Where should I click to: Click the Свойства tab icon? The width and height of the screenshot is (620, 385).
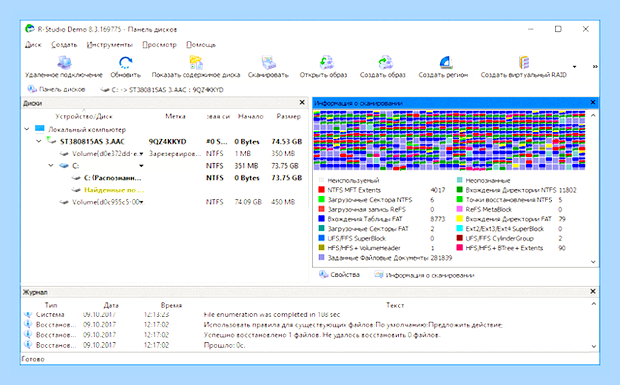click(323, 274)
